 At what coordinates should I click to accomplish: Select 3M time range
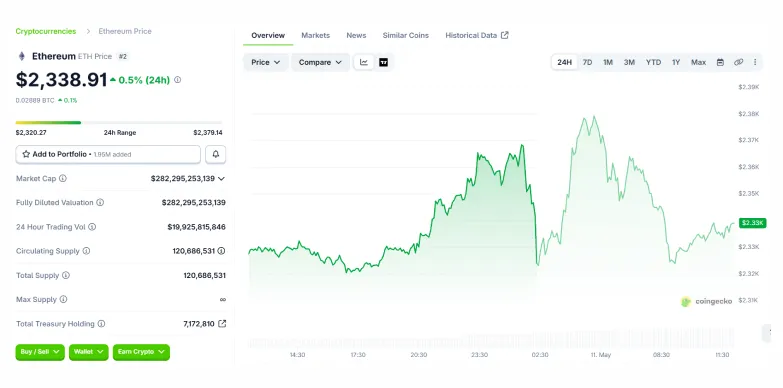(x=629, y=62)
